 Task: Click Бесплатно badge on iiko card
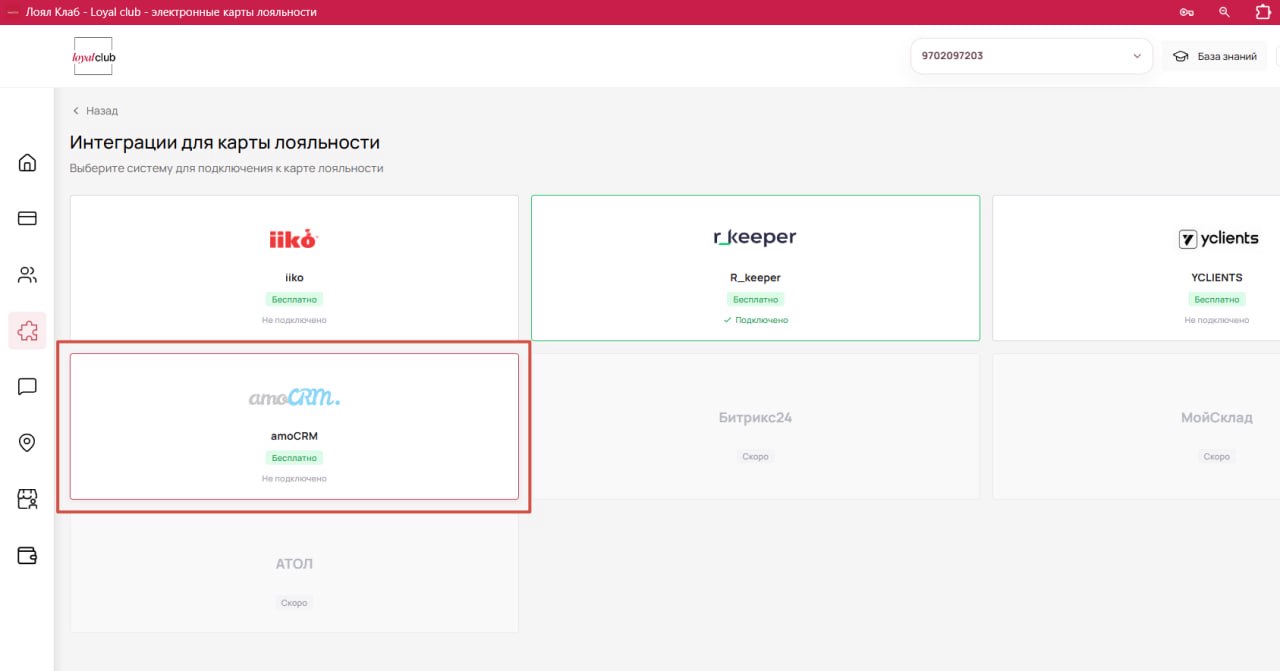coord(294,299)
